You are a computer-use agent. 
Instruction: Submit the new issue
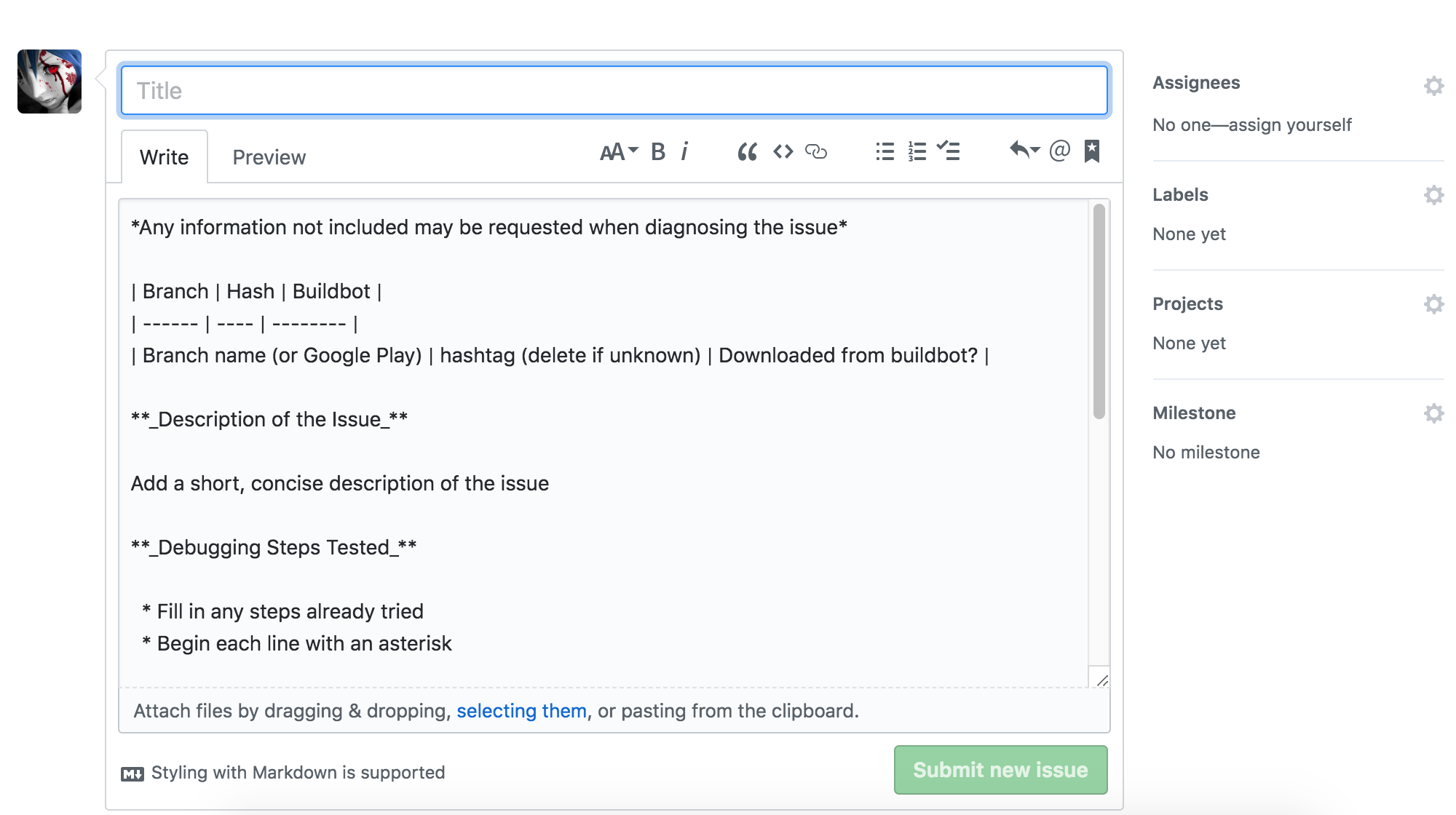(x=1000, y=770)
